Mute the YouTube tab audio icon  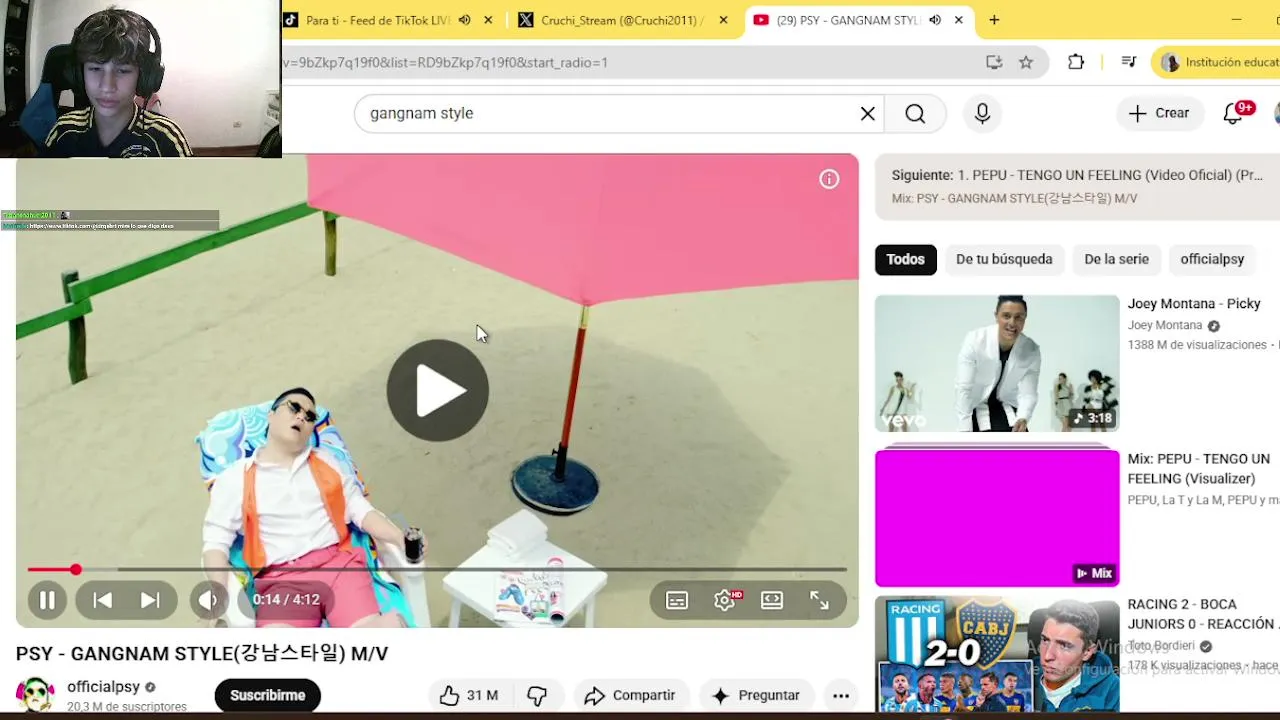(934, 20)
